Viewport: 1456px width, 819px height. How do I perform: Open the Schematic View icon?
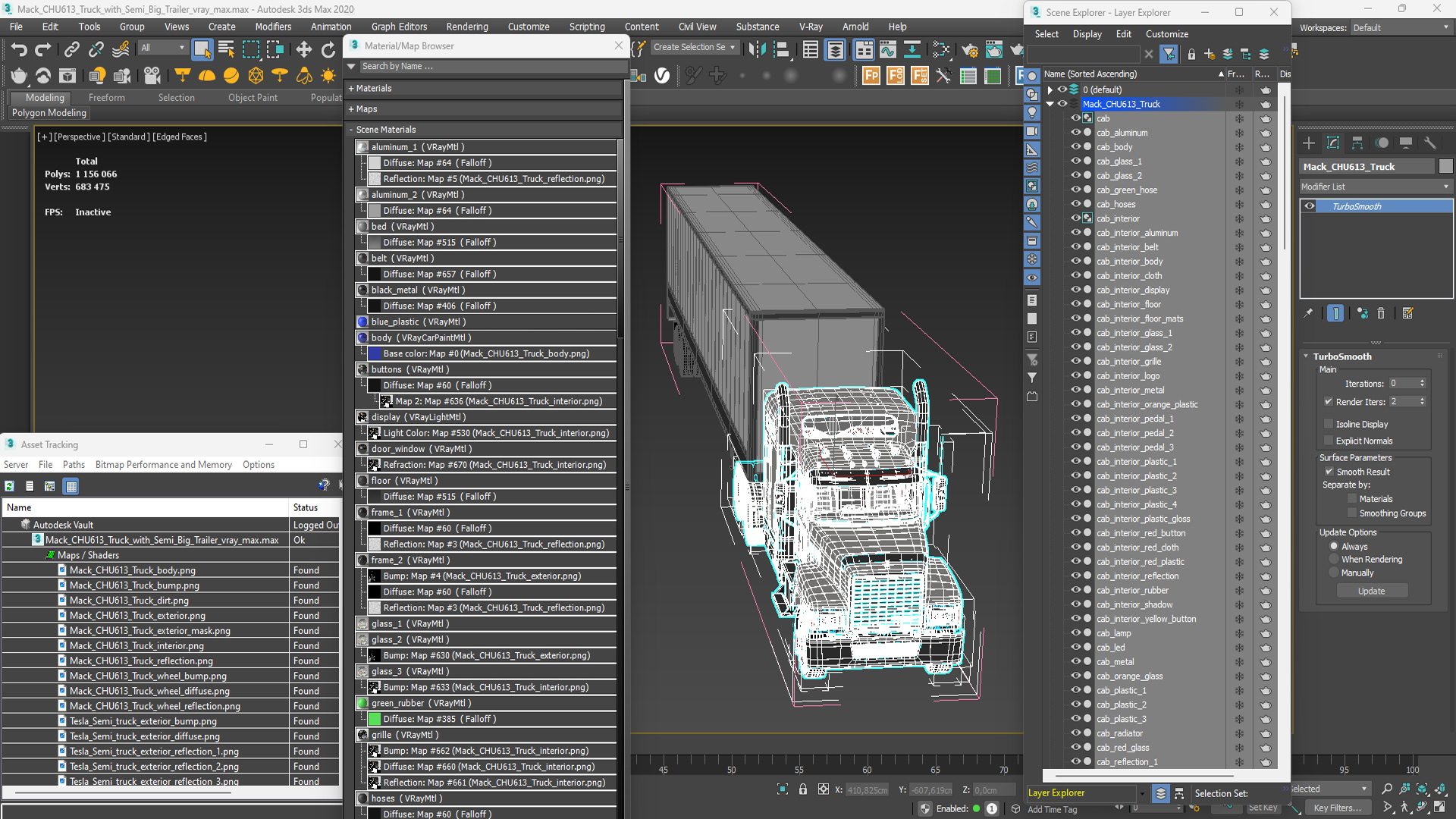pos(912,50)
